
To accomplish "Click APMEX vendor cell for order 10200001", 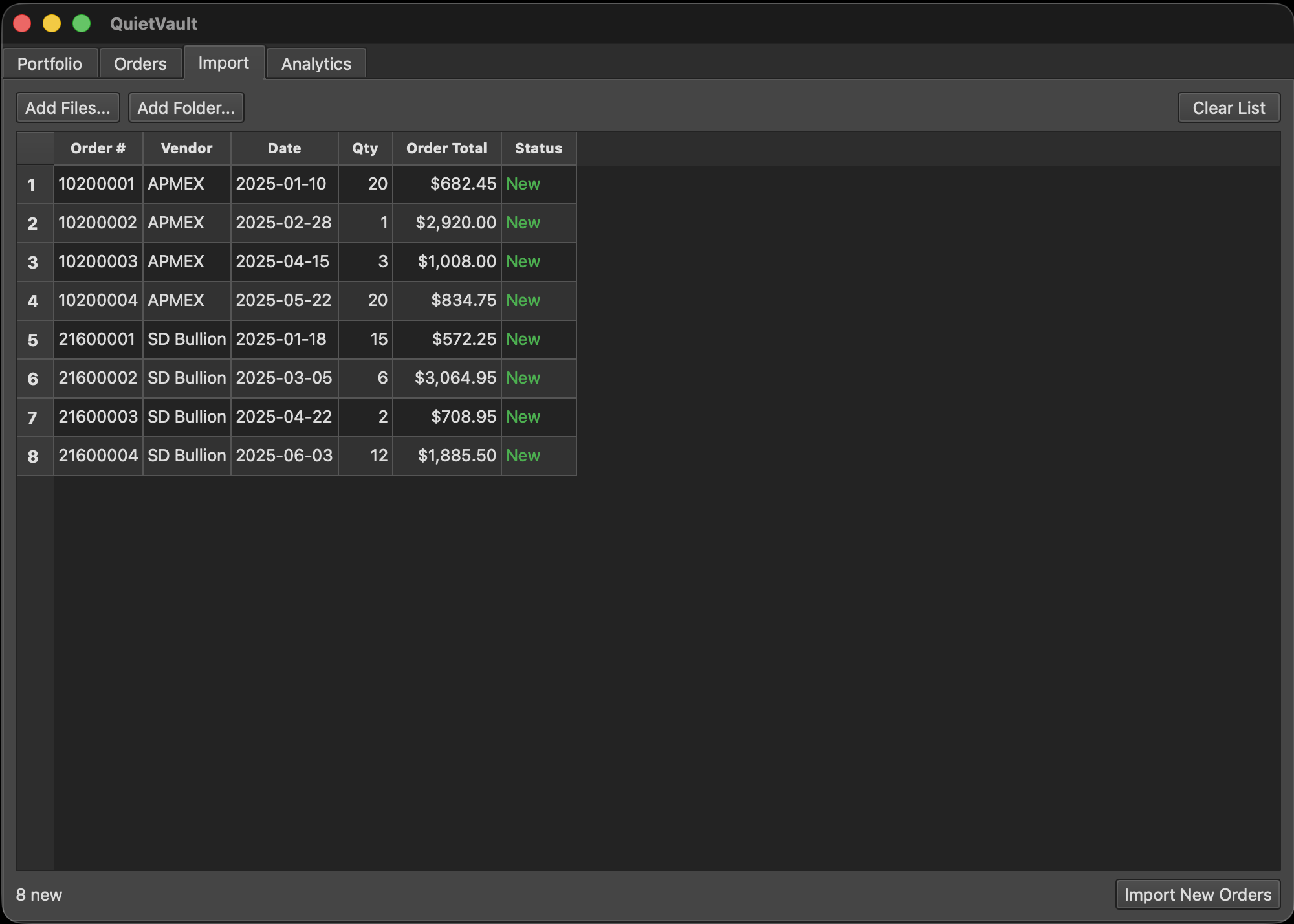I will coord(187,184).
